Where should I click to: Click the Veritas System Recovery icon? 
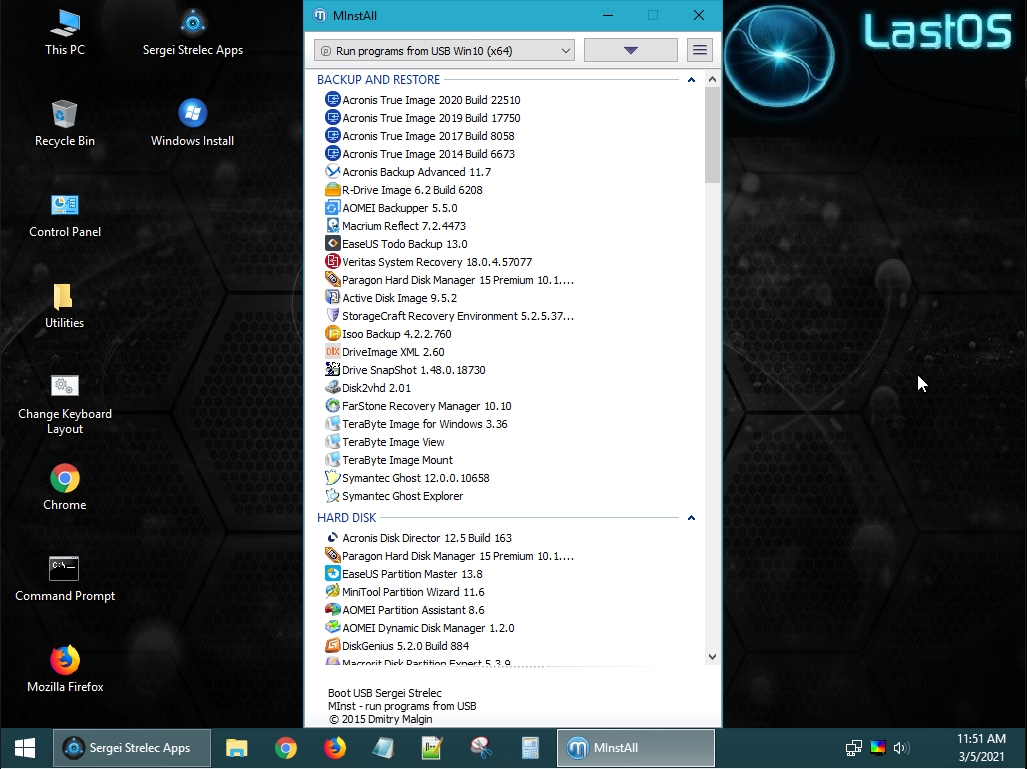[x=333, y=262]
